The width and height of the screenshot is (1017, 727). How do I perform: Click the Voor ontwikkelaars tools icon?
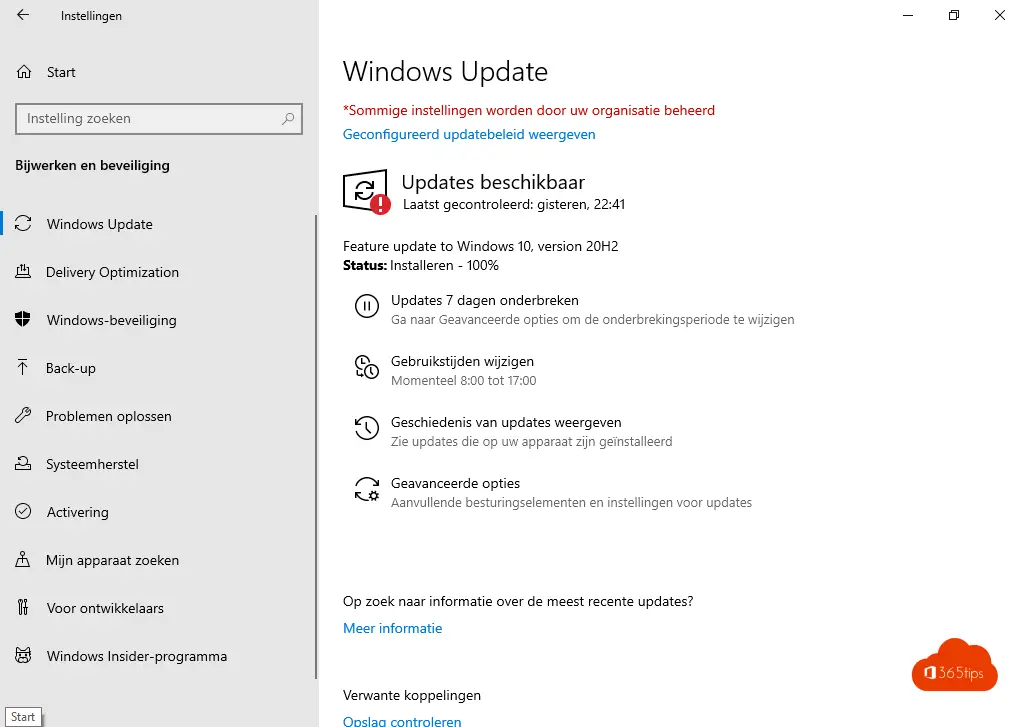(23, 608)
